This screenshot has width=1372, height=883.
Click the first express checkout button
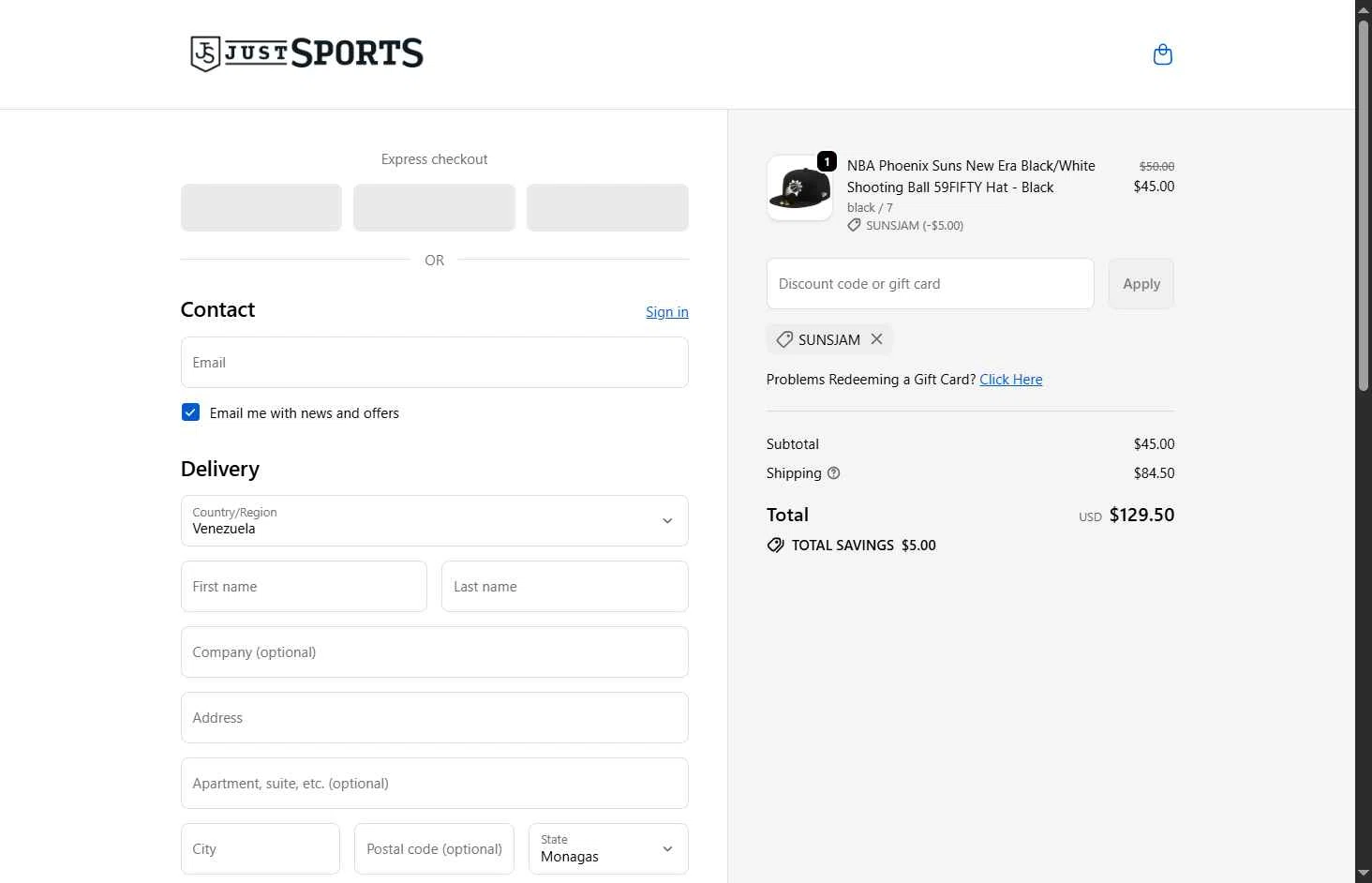click(x=261, y=208)
